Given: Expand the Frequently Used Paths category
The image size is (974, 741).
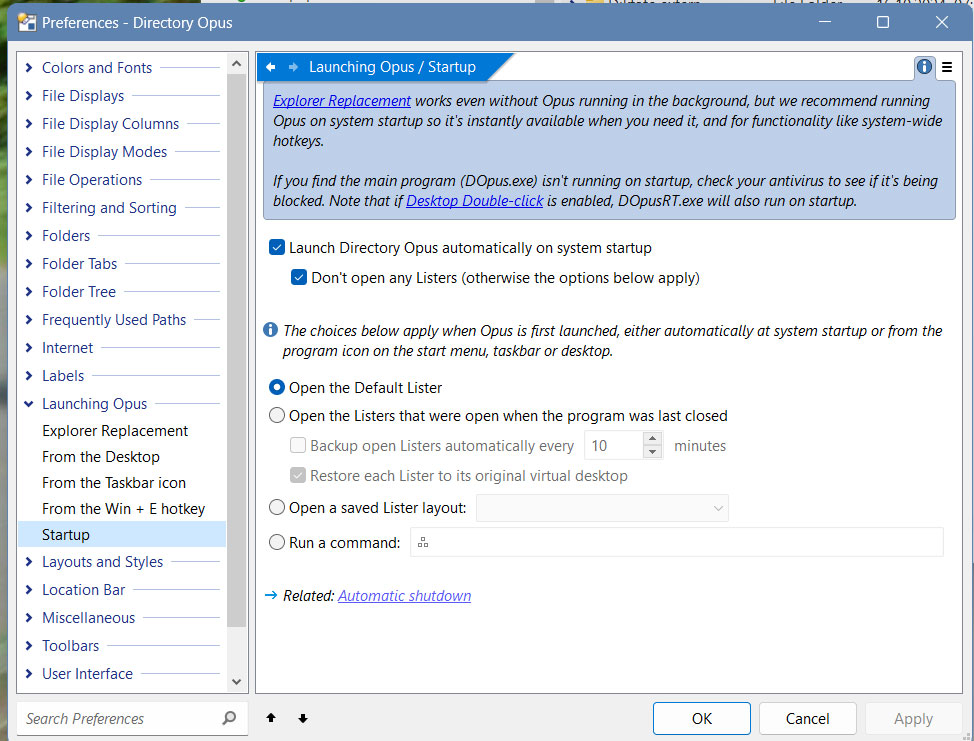Looking at the screenshot, I should [29, 319].
